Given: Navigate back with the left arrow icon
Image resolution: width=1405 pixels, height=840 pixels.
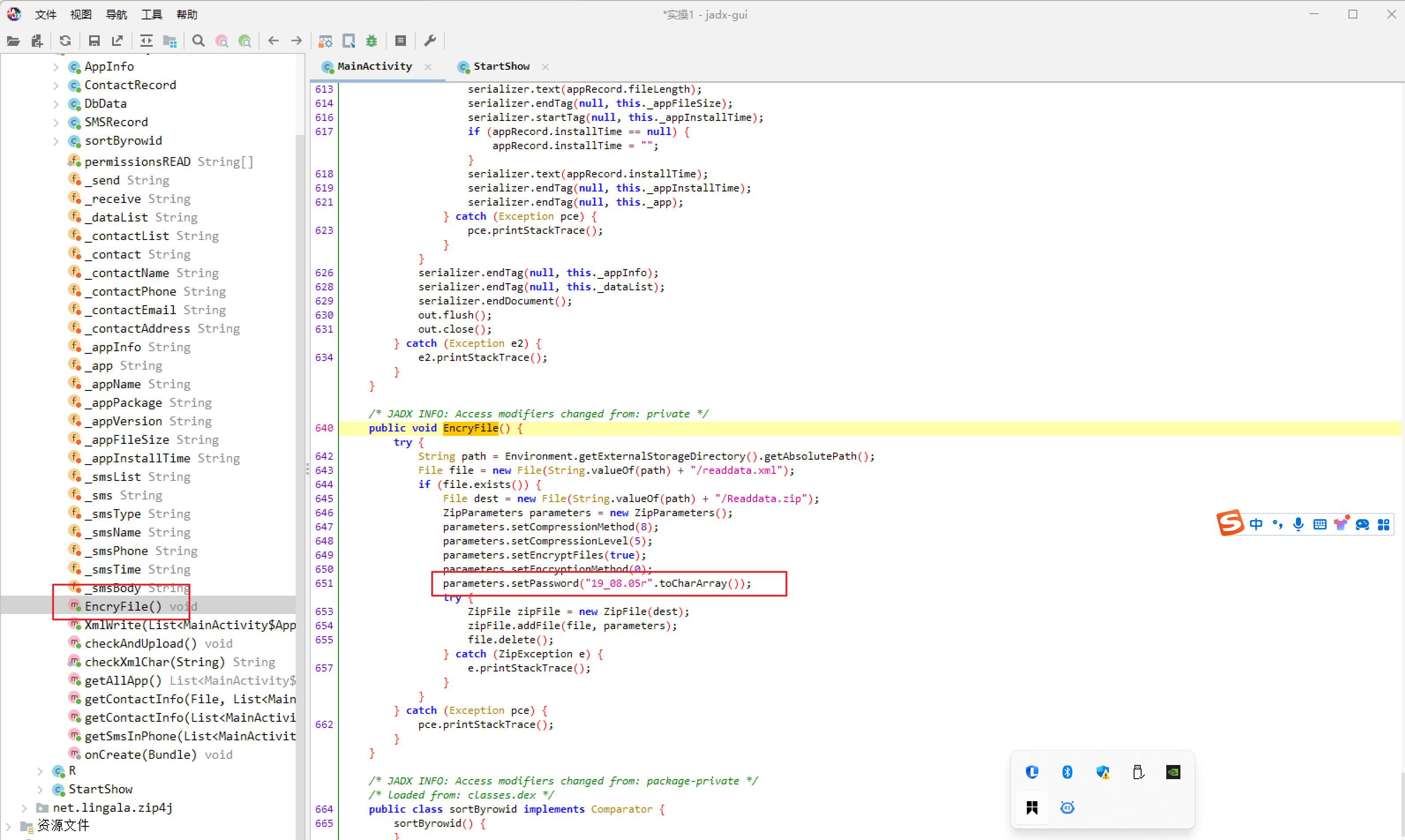Looking at the screenshot, I should coord(274,41).
